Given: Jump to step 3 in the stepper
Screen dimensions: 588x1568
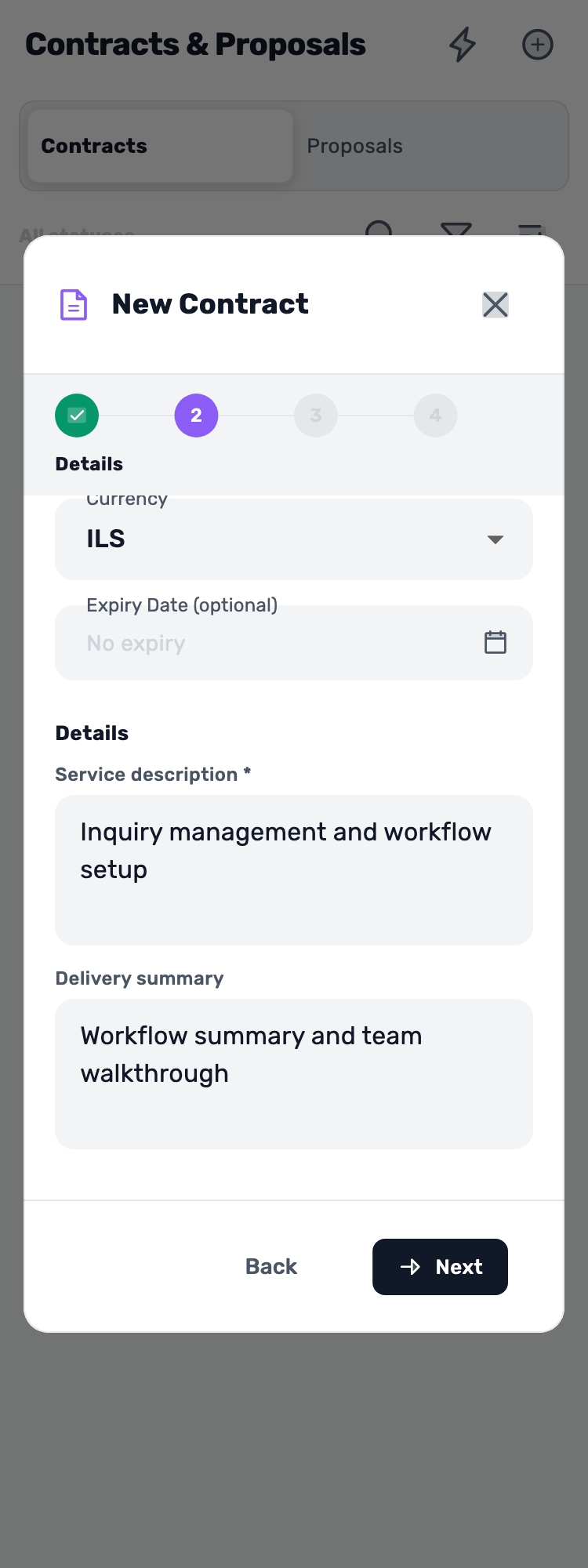Looking at the screenshot, I should (316, 416).
